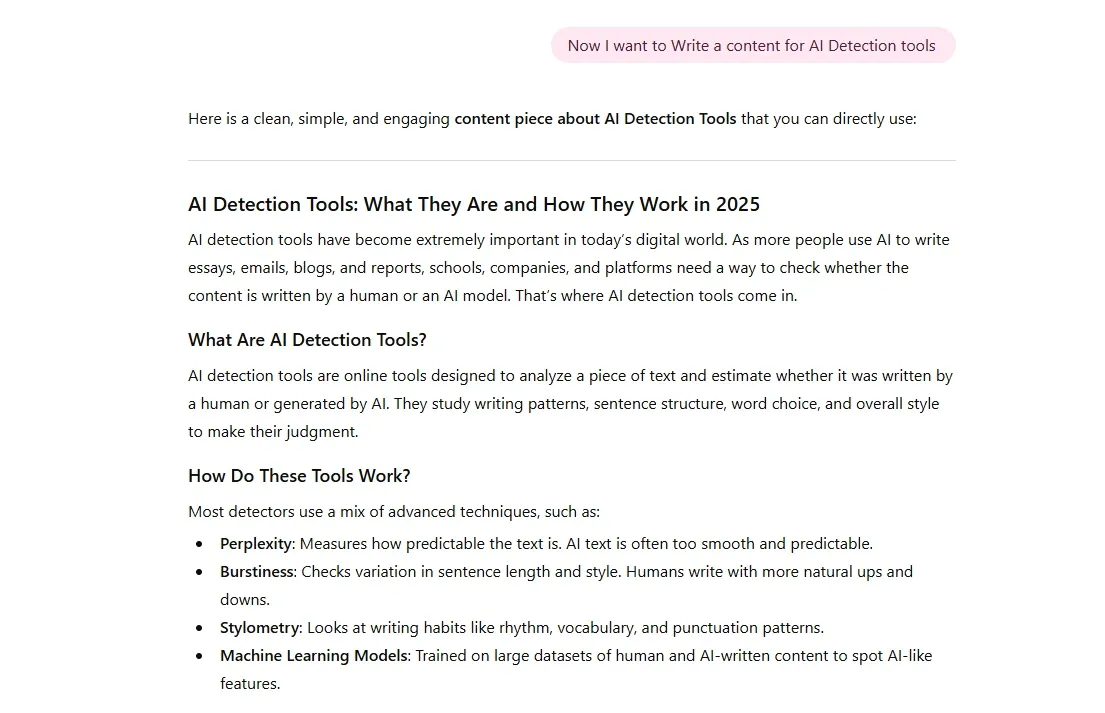This screenshot has width=1105, height=713.
Task: Click the bold term "Burstiness"
Action: pos(257,572)
